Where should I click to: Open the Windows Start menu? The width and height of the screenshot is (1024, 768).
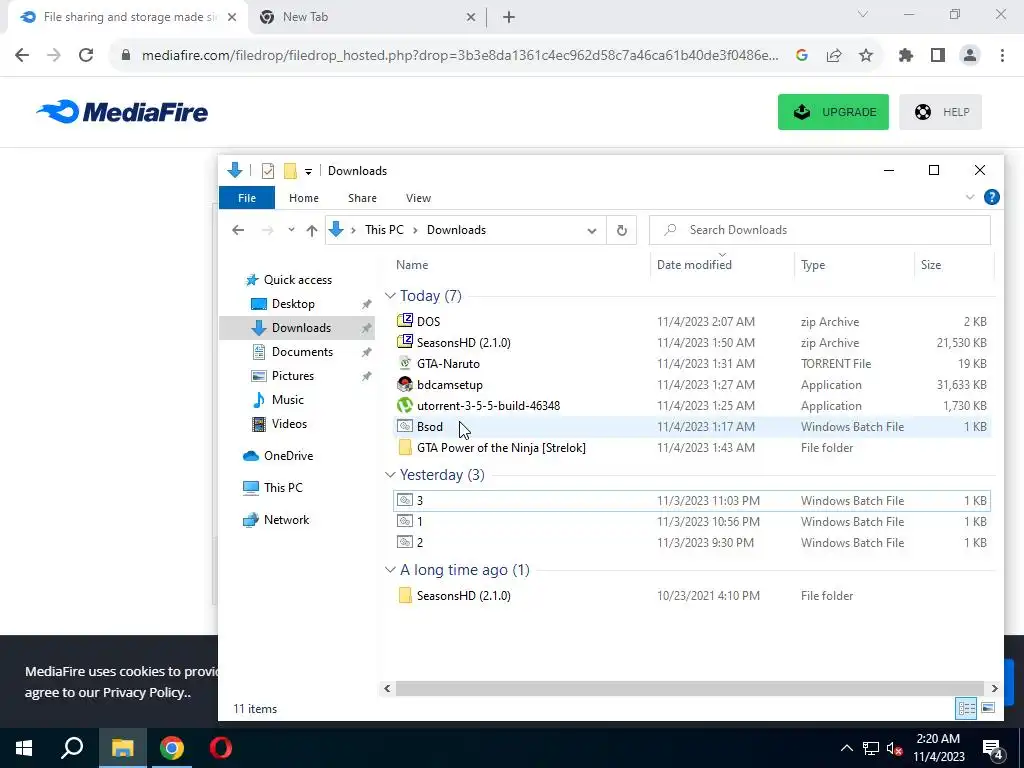pos(24,748)
